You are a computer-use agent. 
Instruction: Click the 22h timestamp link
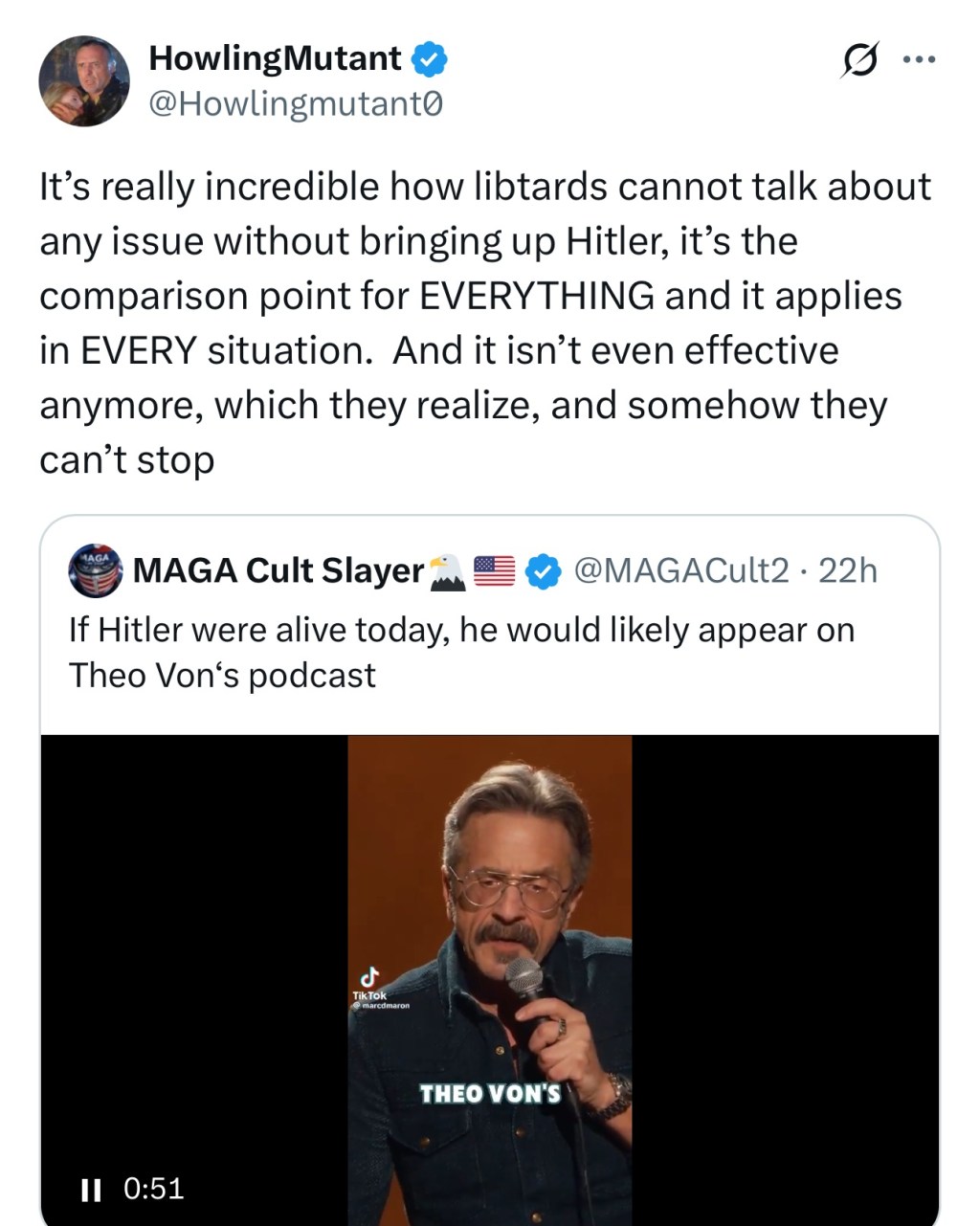846,570
